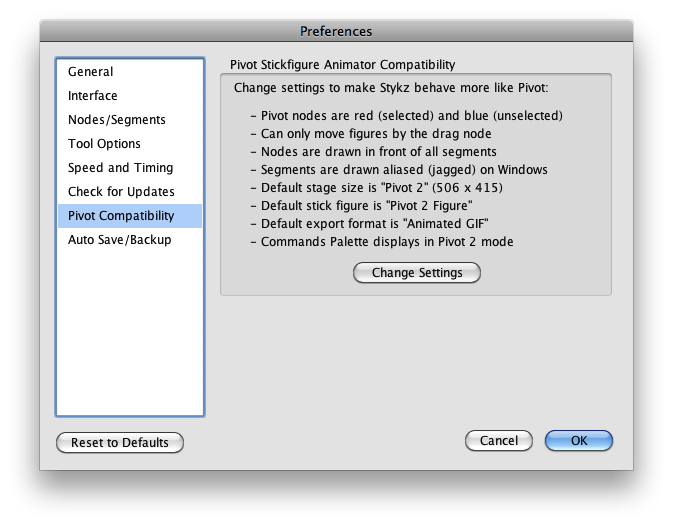Go to Check for Updates section
673x530 pixels.
(x=130, y=192)
